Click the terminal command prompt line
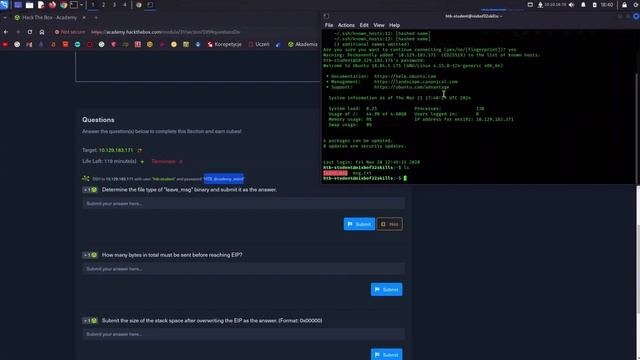Viewport: 640px width, 360px height. (364, 178)
